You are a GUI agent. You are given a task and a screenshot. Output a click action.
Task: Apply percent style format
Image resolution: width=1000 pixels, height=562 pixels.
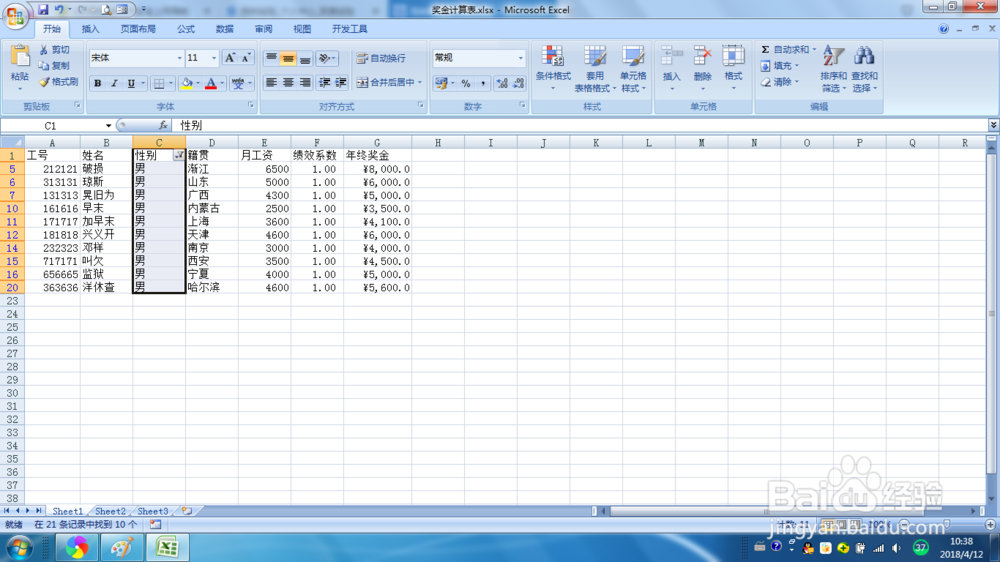pyautogui.click(x=466, y=83)
